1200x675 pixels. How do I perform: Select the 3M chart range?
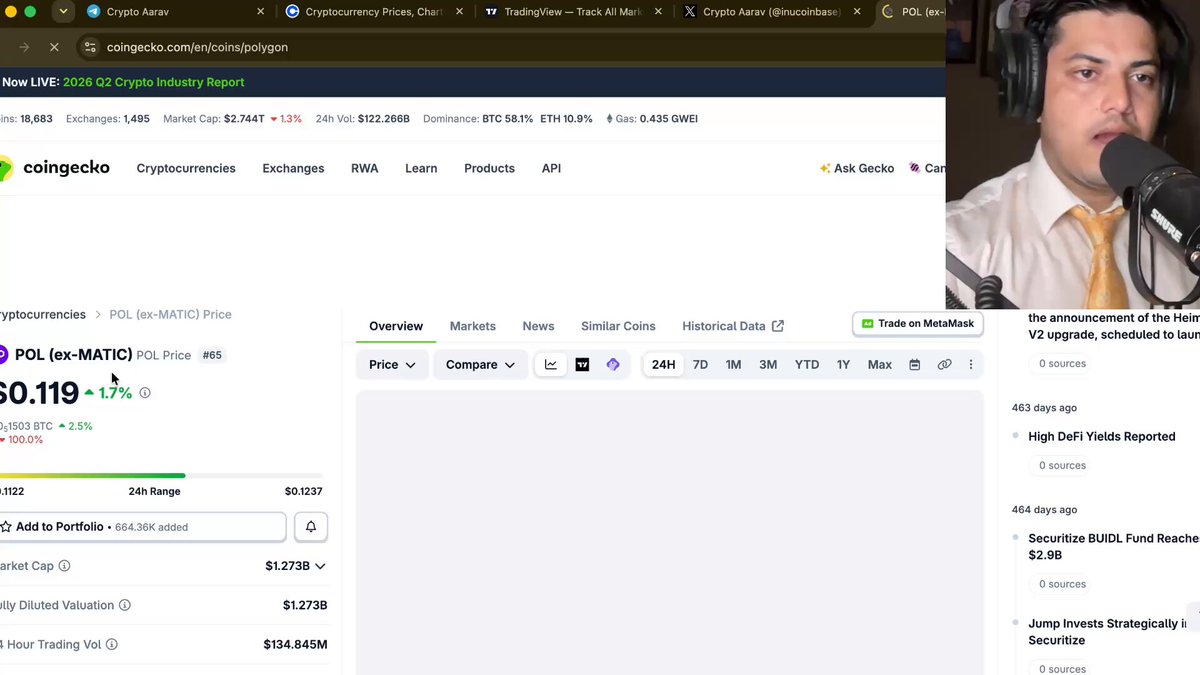(x=768, y=365)
